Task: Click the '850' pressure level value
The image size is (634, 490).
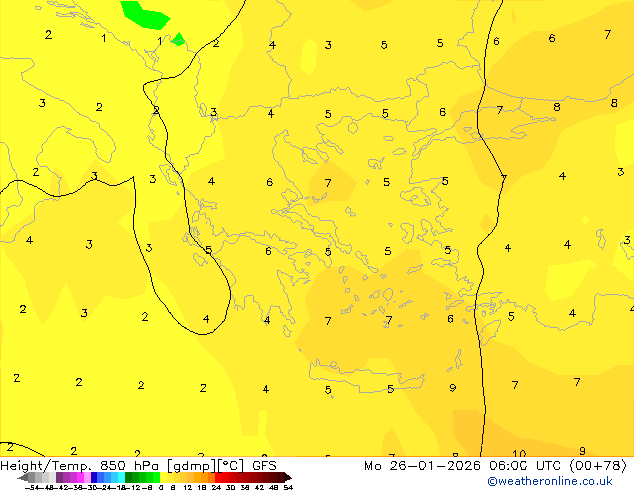Action: [x=113, y=465]
